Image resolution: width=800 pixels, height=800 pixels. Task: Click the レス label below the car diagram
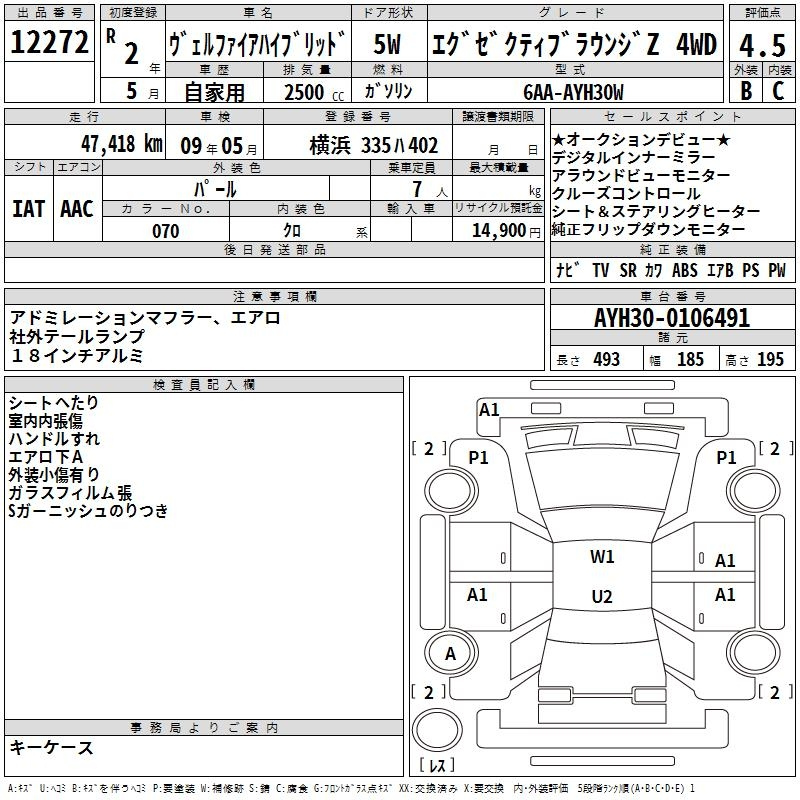pyautogui.click(x=437, y=766)
